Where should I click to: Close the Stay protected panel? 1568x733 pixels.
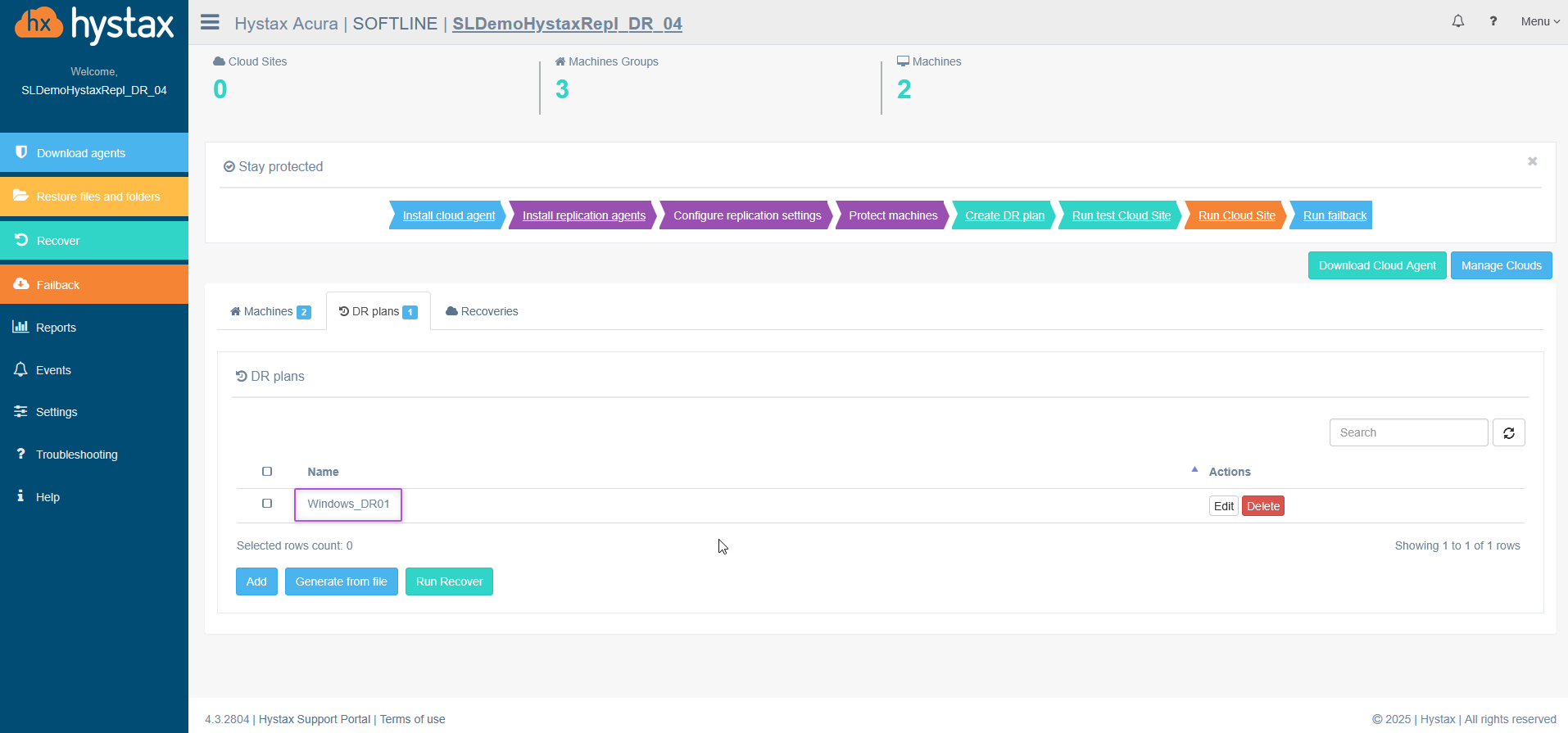[x=1532, y=161]
